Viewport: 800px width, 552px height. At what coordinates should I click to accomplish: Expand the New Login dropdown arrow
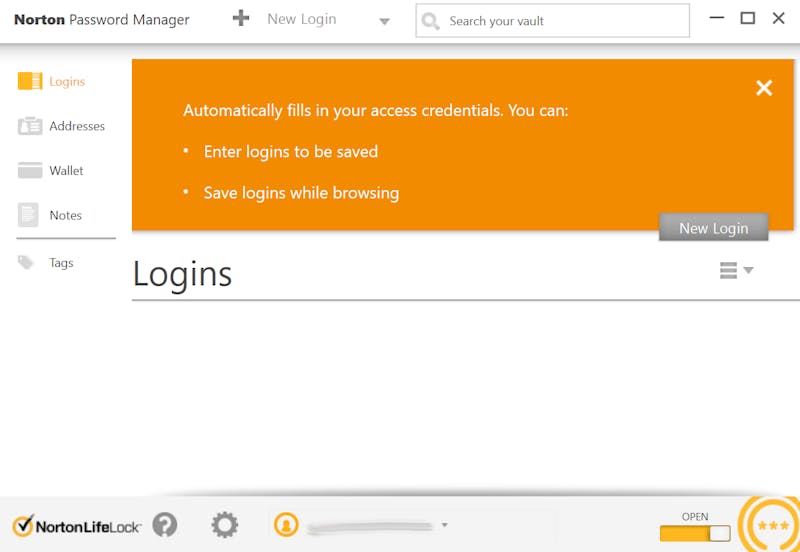click(x=385, y=21)
